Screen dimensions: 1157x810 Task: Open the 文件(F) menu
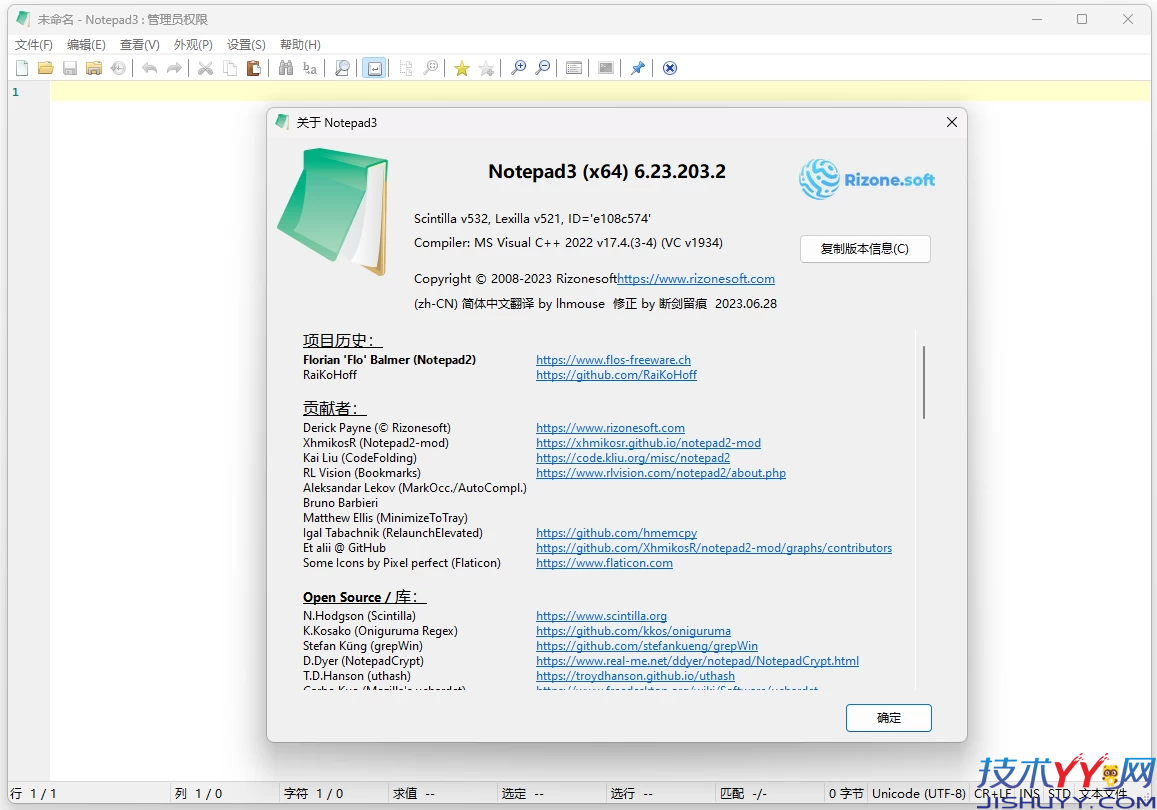33,44
